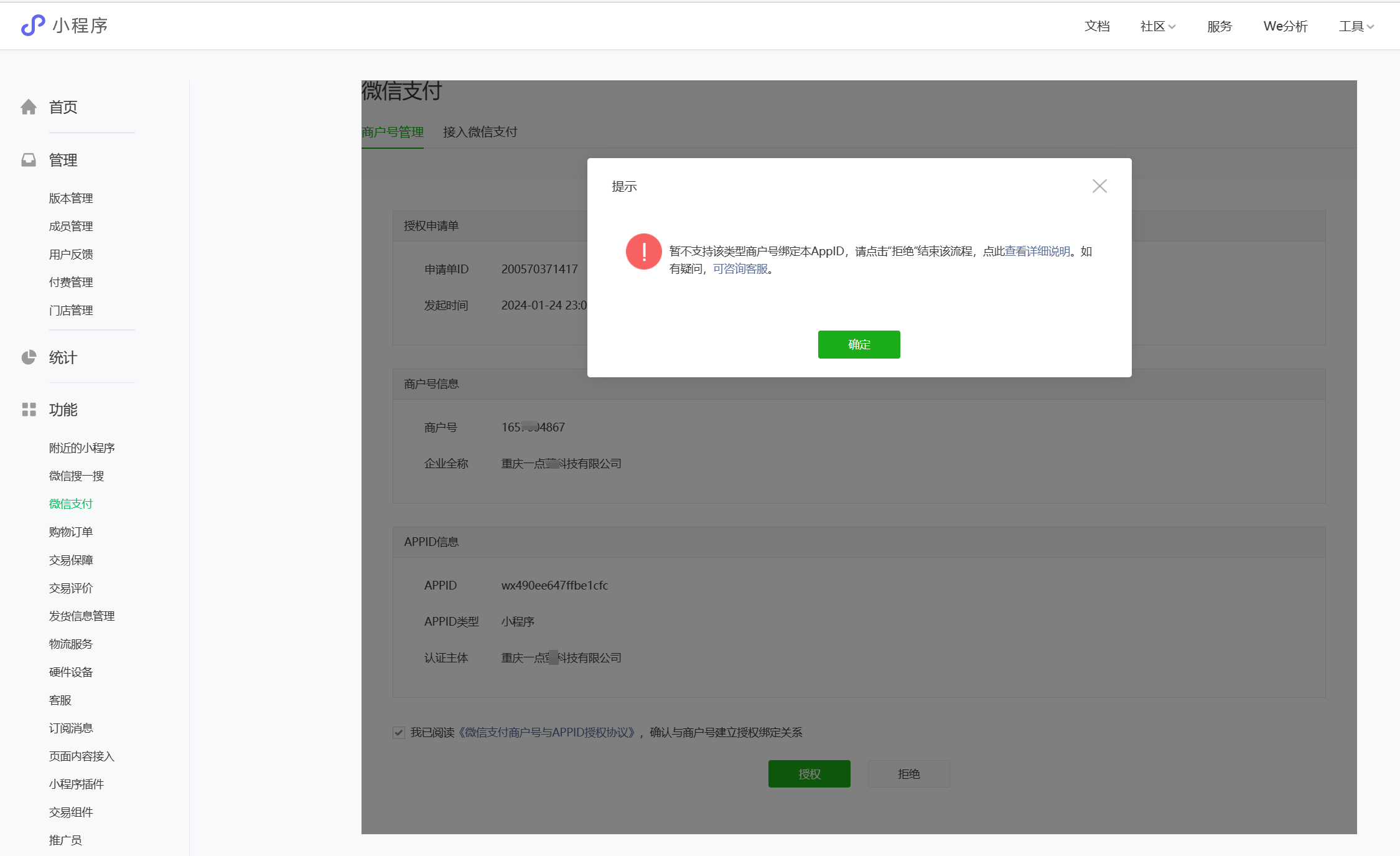Expand the 工具 dropdown in top nav

tap(1356, 26)
